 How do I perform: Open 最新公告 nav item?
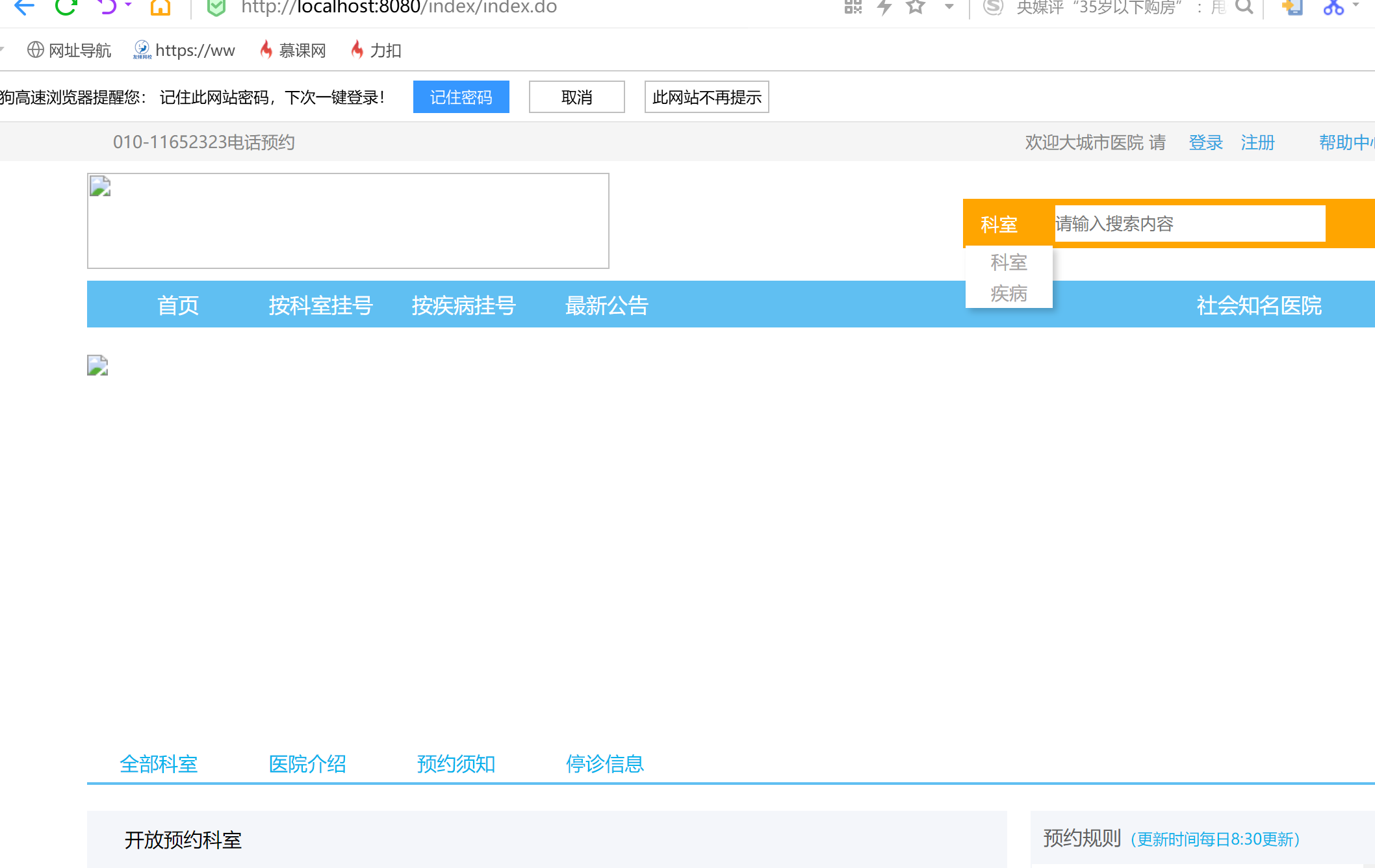click(x=607, y=305)
